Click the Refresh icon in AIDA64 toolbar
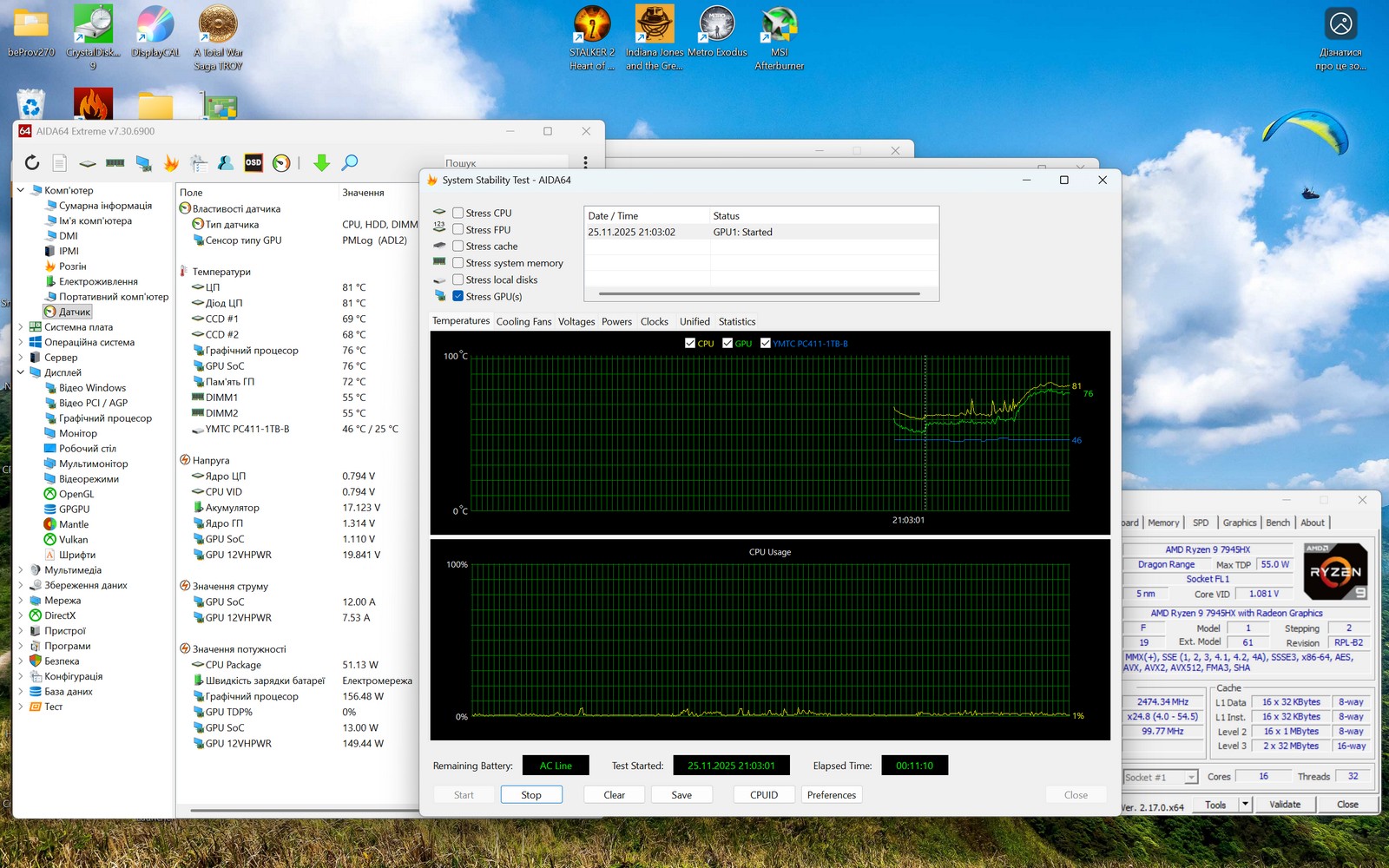 click(x=32, y=162)
